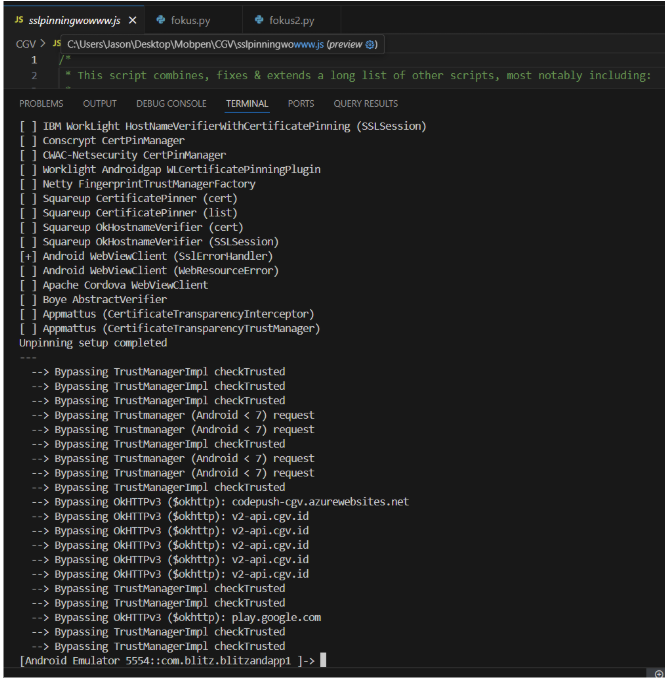Click 'Squareup CertificatePinner (cert)' line
Image resolution: width=665 pixels, height=681 pixels.
click(x=129, y=198)
